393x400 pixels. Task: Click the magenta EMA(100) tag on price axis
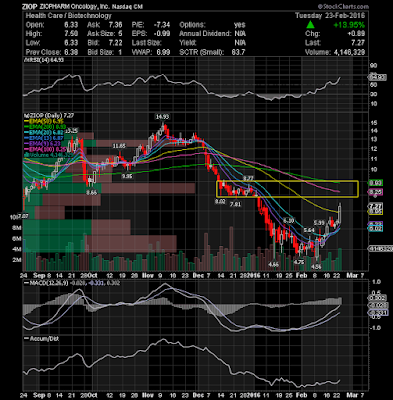[x=375, y=192]
